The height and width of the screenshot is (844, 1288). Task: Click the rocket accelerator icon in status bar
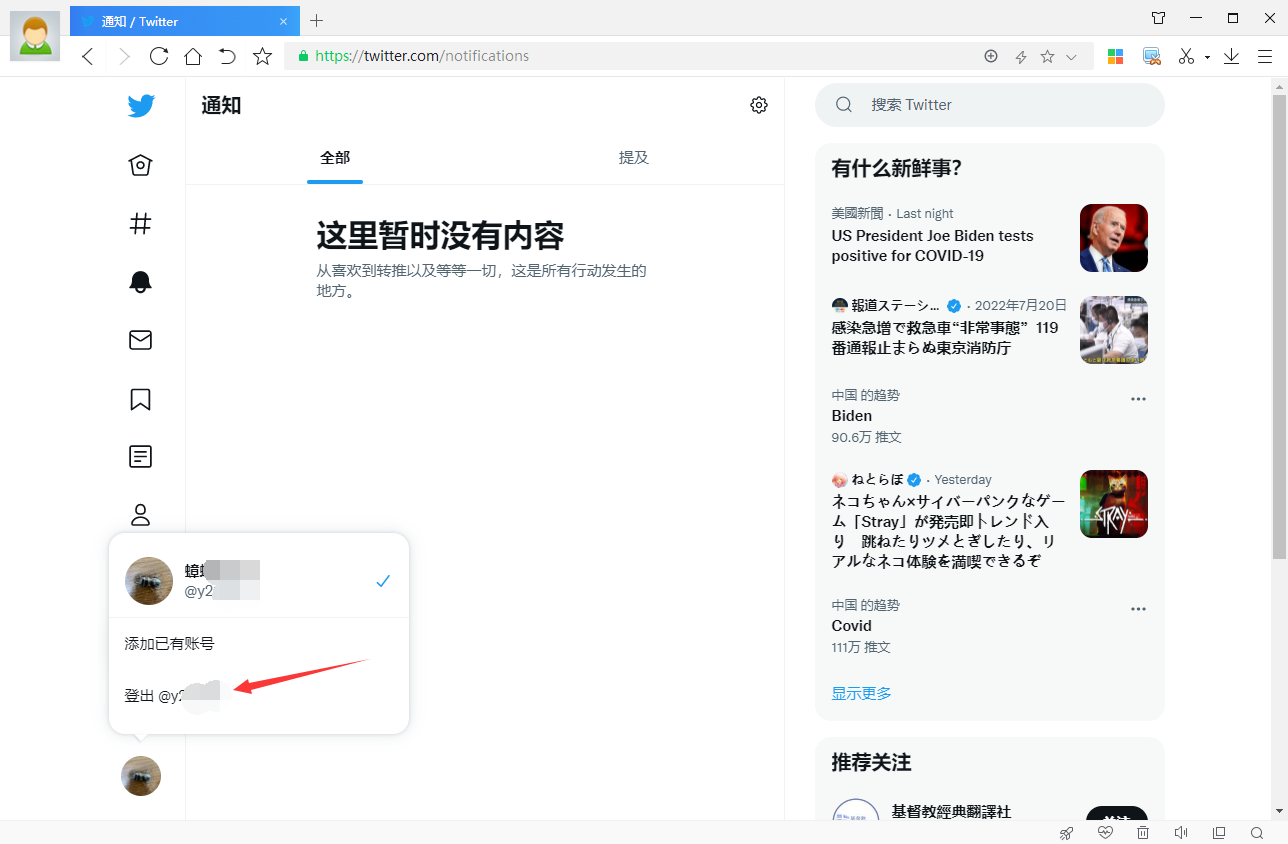pos(1067,833)
